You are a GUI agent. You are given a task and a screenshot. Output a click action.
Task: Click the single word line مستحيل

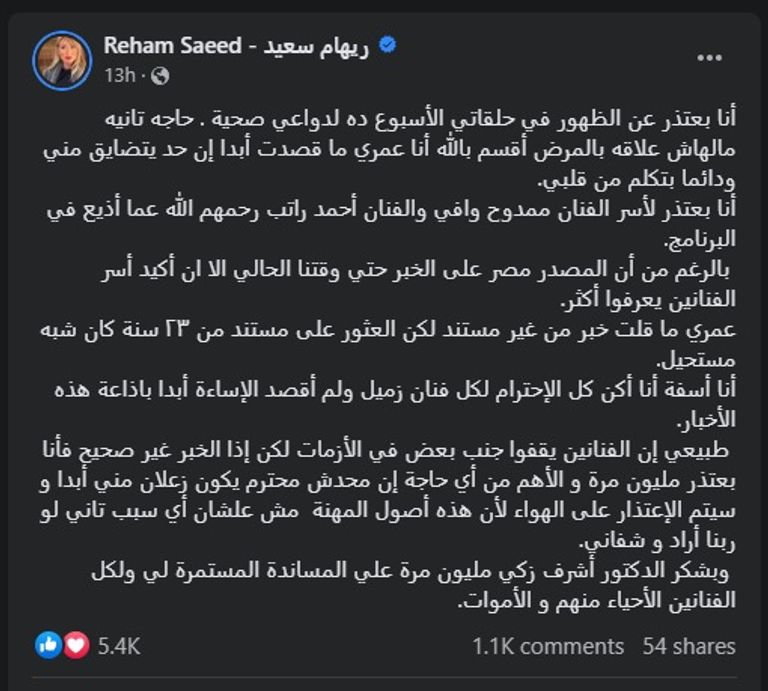point(698,359)
